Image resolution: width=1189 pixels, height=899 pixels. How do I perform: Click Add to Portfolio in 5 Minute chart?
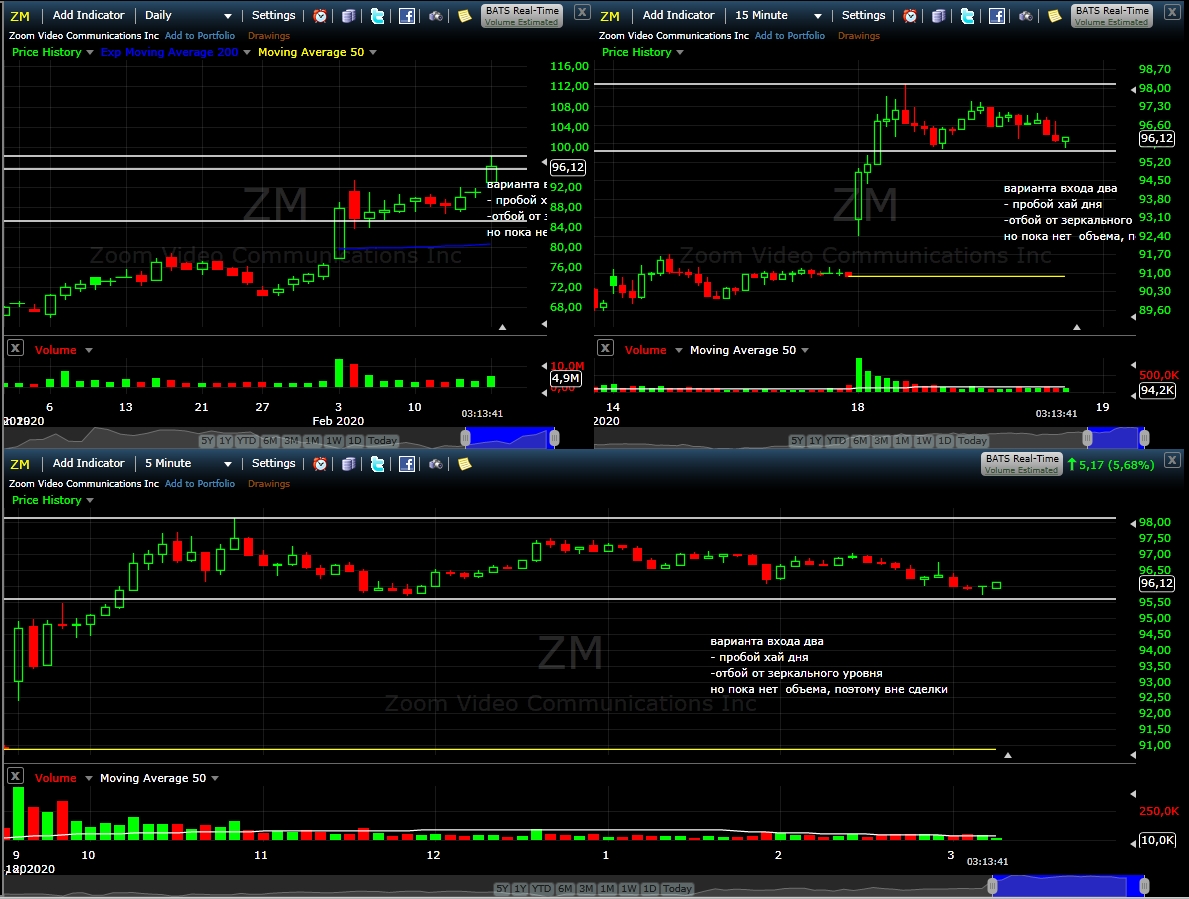point(199,484)
